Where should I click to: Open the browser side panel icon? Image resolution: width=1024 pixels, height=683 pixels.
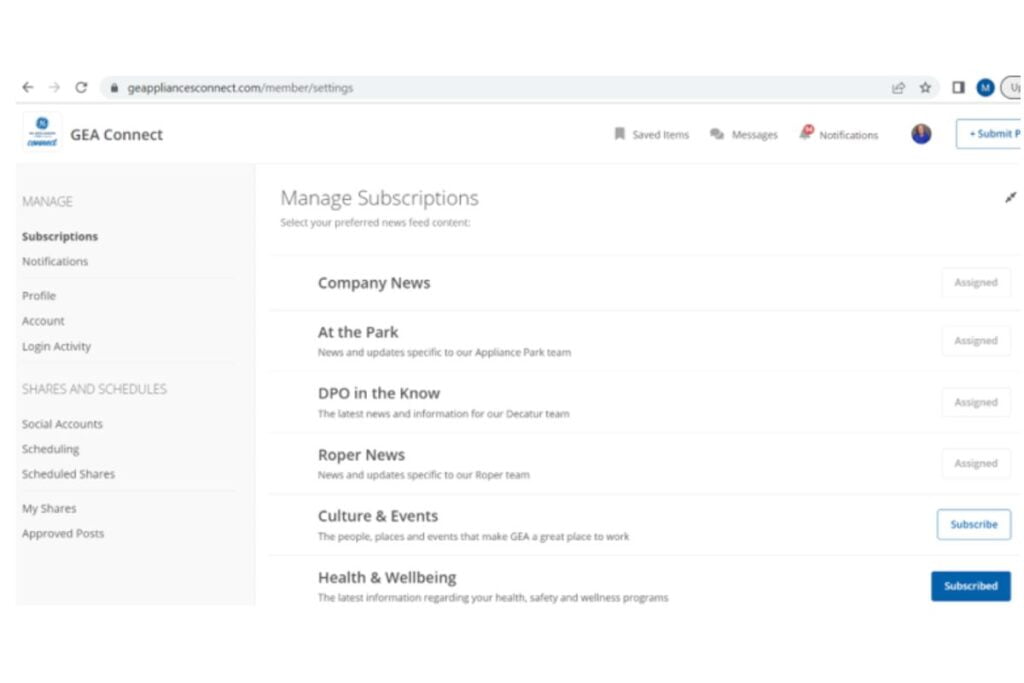tap(958, 88)
